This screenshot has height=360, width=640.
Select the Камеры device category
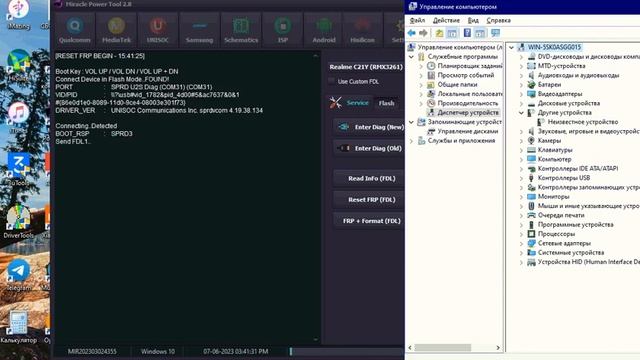(549, 140)
